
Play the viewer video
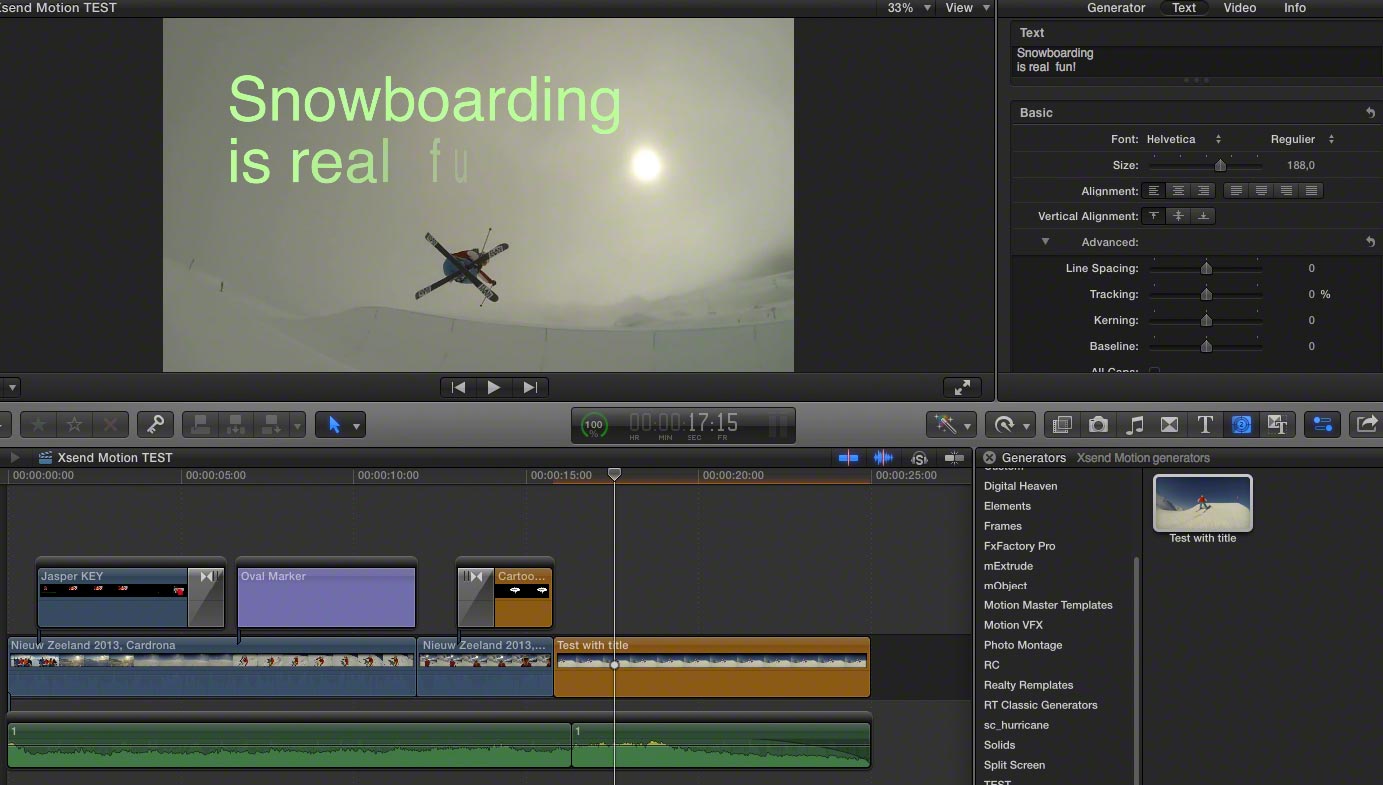click(x=494, y=387)
